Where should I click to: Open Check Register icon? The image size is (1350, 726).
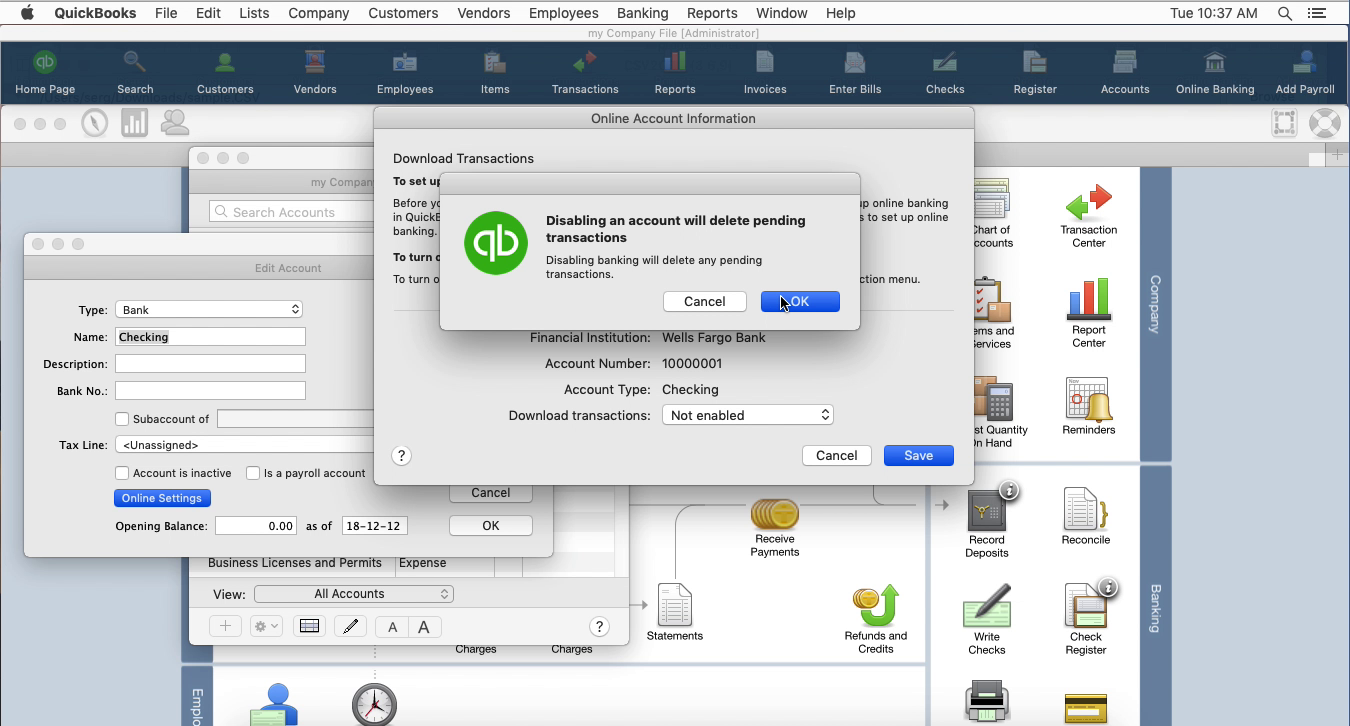(1087, 618)
